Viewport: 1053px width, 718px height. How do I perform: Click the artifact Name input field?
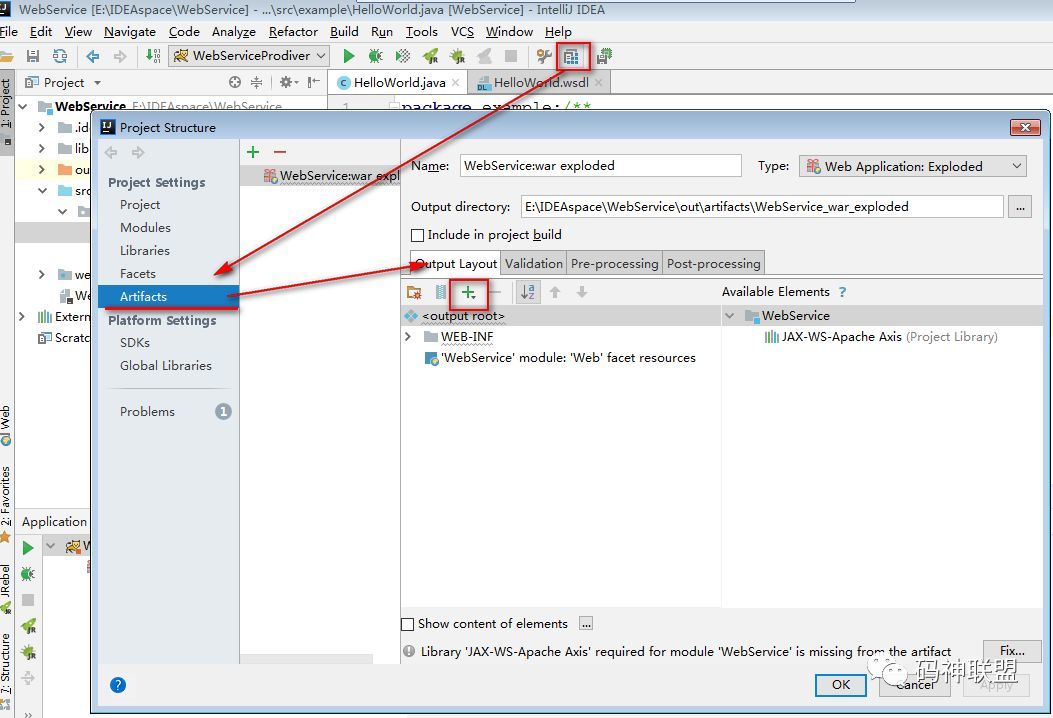point(600,166)
